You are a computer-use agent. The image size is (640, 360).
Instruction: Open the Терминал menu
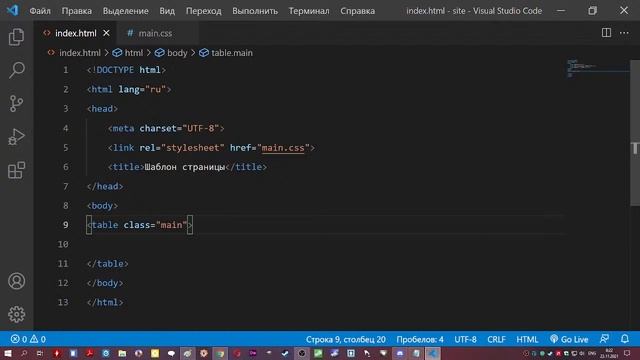coord(309,11)
